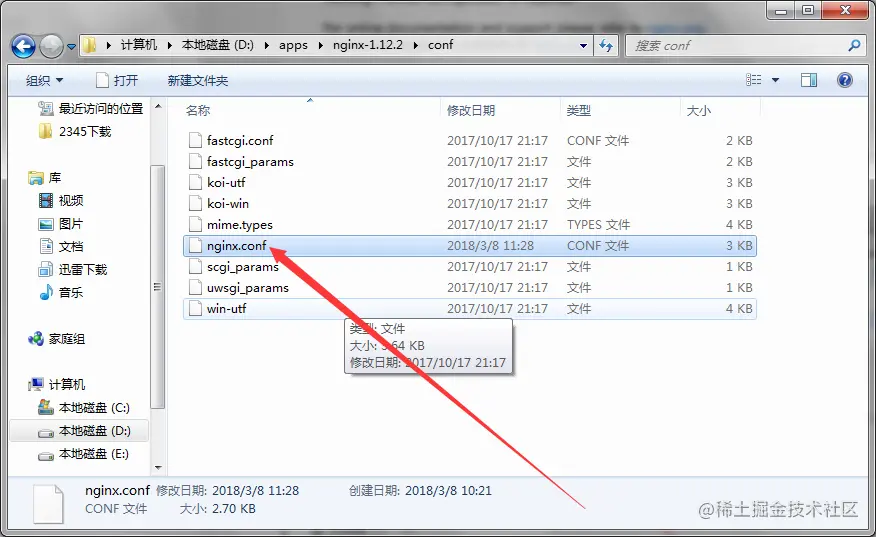This screenshot has width=876, height=537.
Task: Open the view options dropdown arrow
Action: pyautogui.click(x=775, y=80)
